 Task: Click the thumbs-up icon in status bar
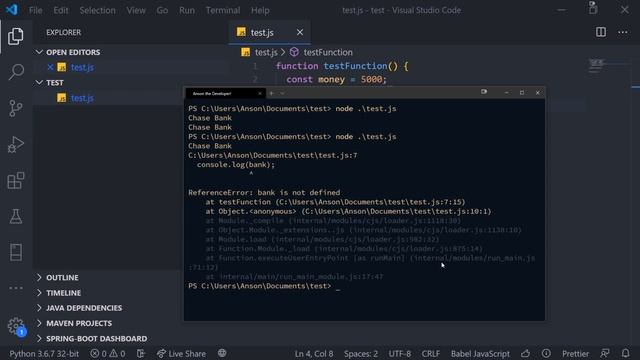[526, 353]
